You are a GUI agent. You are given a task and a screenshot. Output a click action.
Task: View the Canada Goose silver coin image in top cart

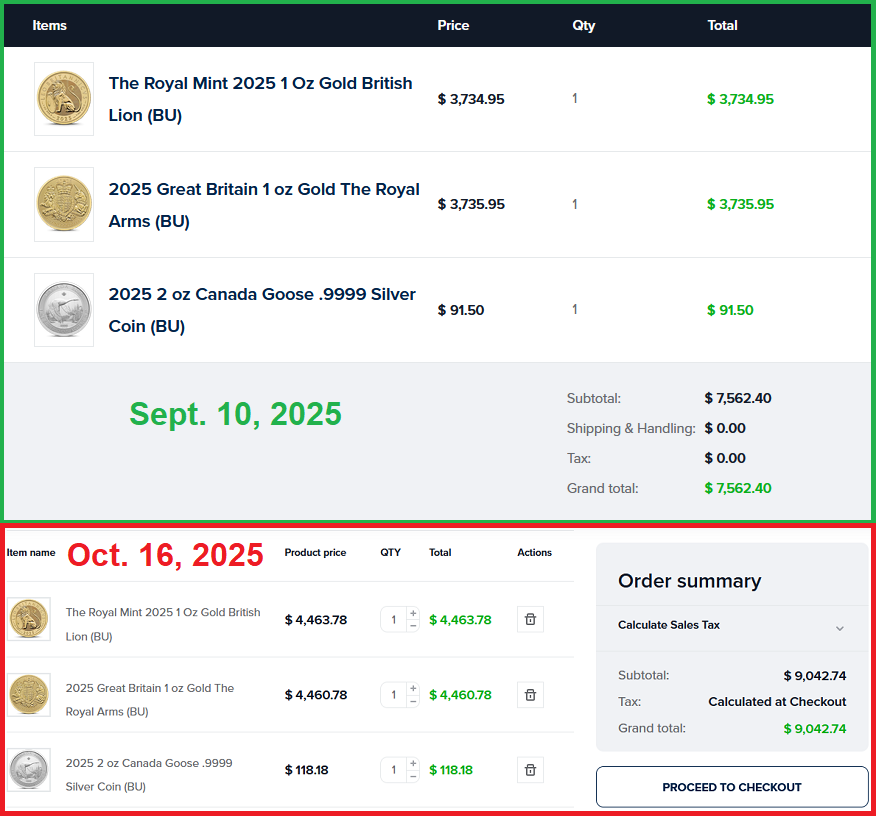pyautogui.click(x=64, y=310)
